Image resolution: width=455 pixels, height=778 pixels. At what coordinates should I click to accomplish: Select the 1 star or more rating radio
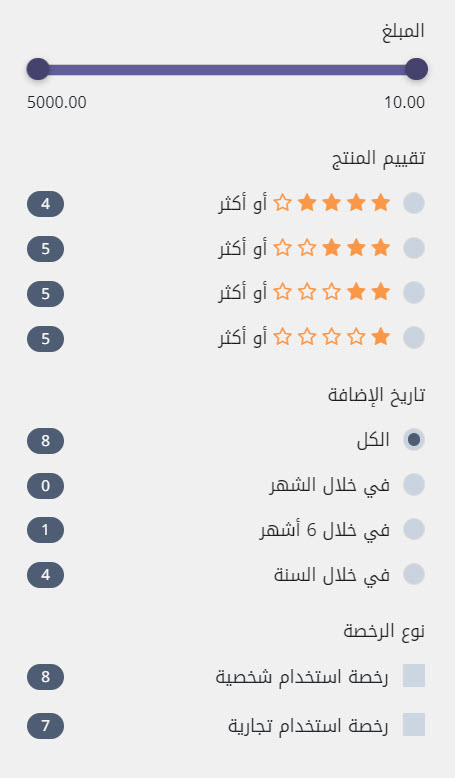coord(413,338)
